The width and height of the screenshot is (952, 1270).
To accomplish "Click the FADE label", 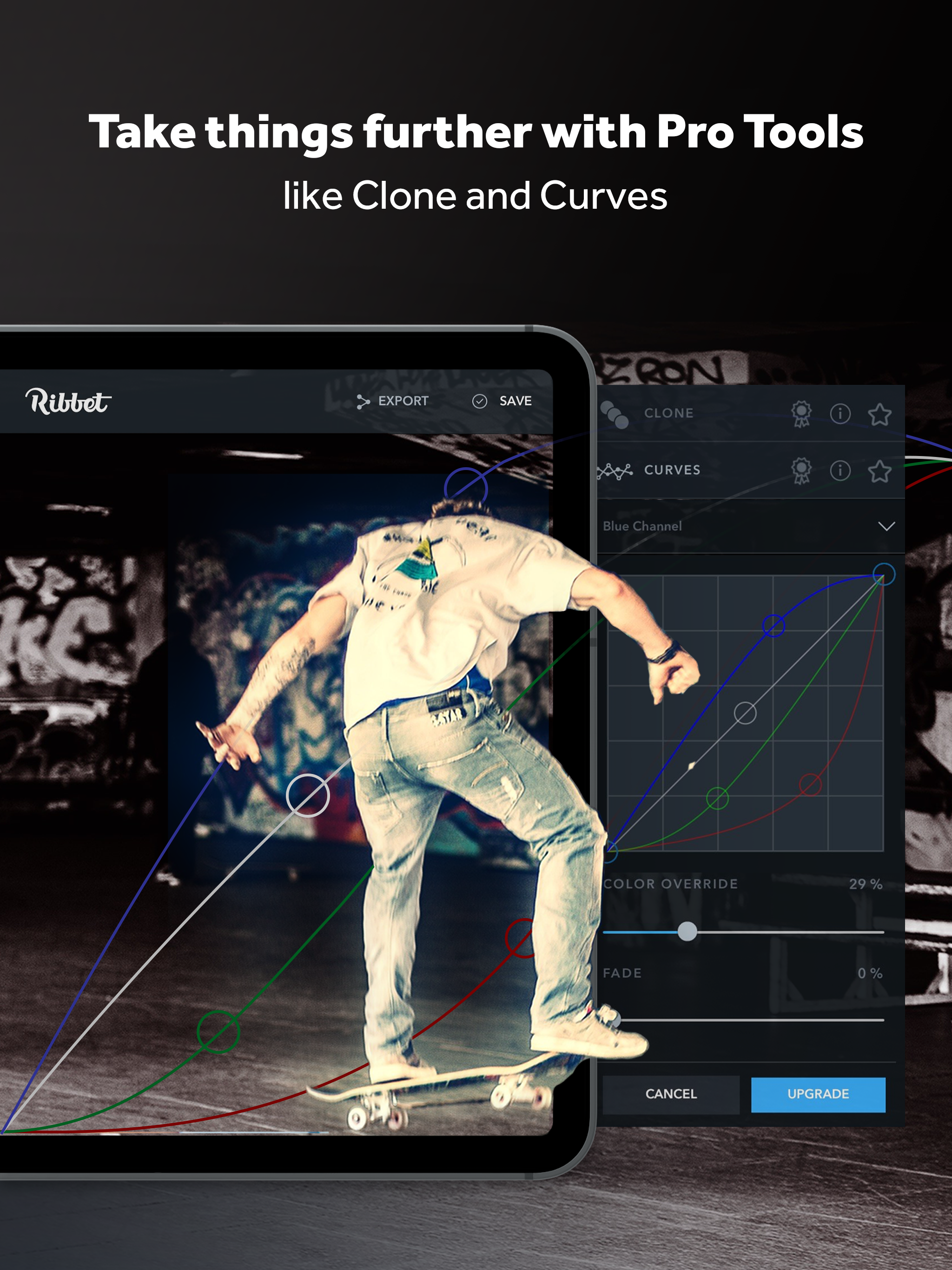I will pos(622,973).
